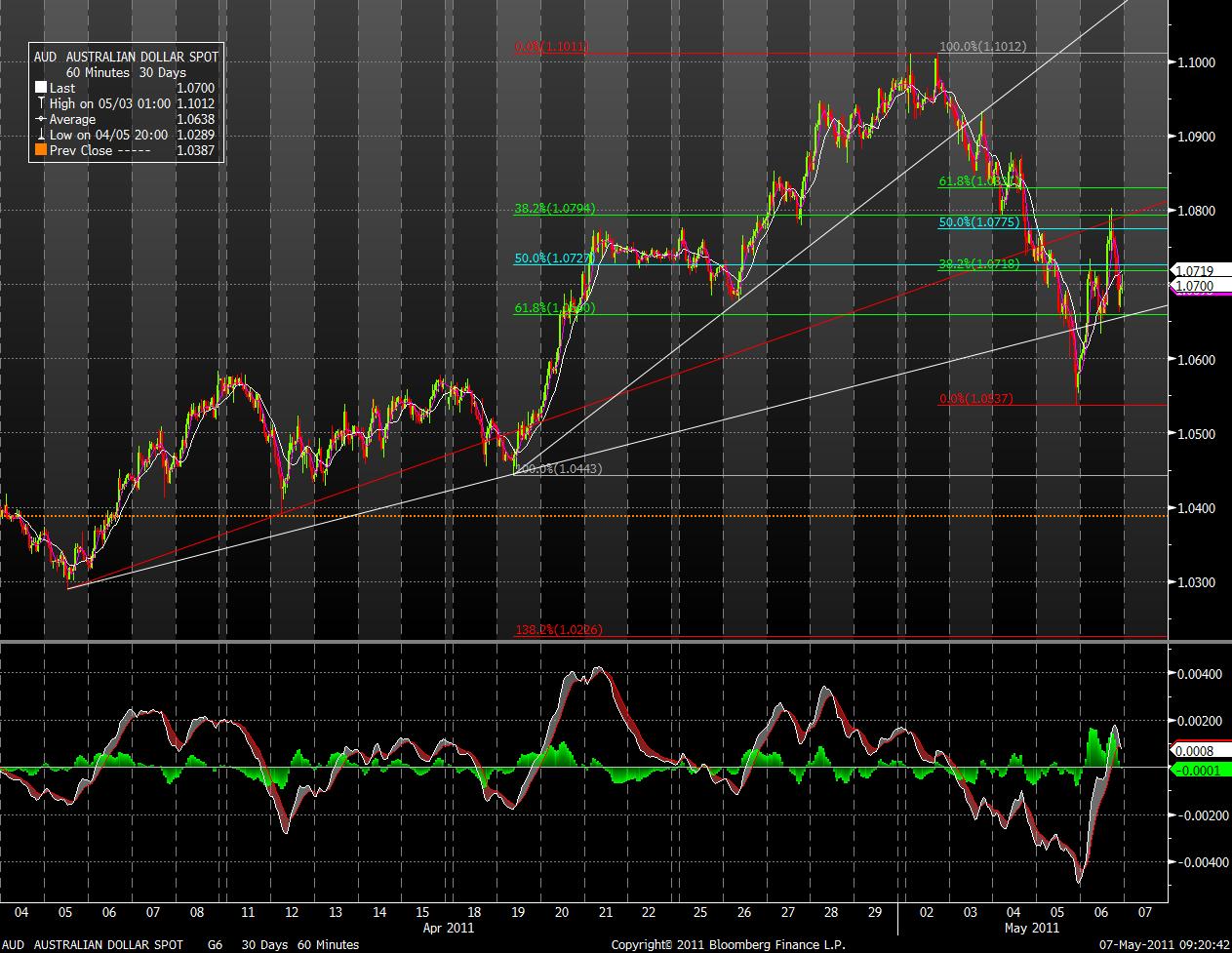Click the Apr 2011 label on time axis
This screenshot has height=953, width=1232.
pyautogui.click(x=443, y=929)
